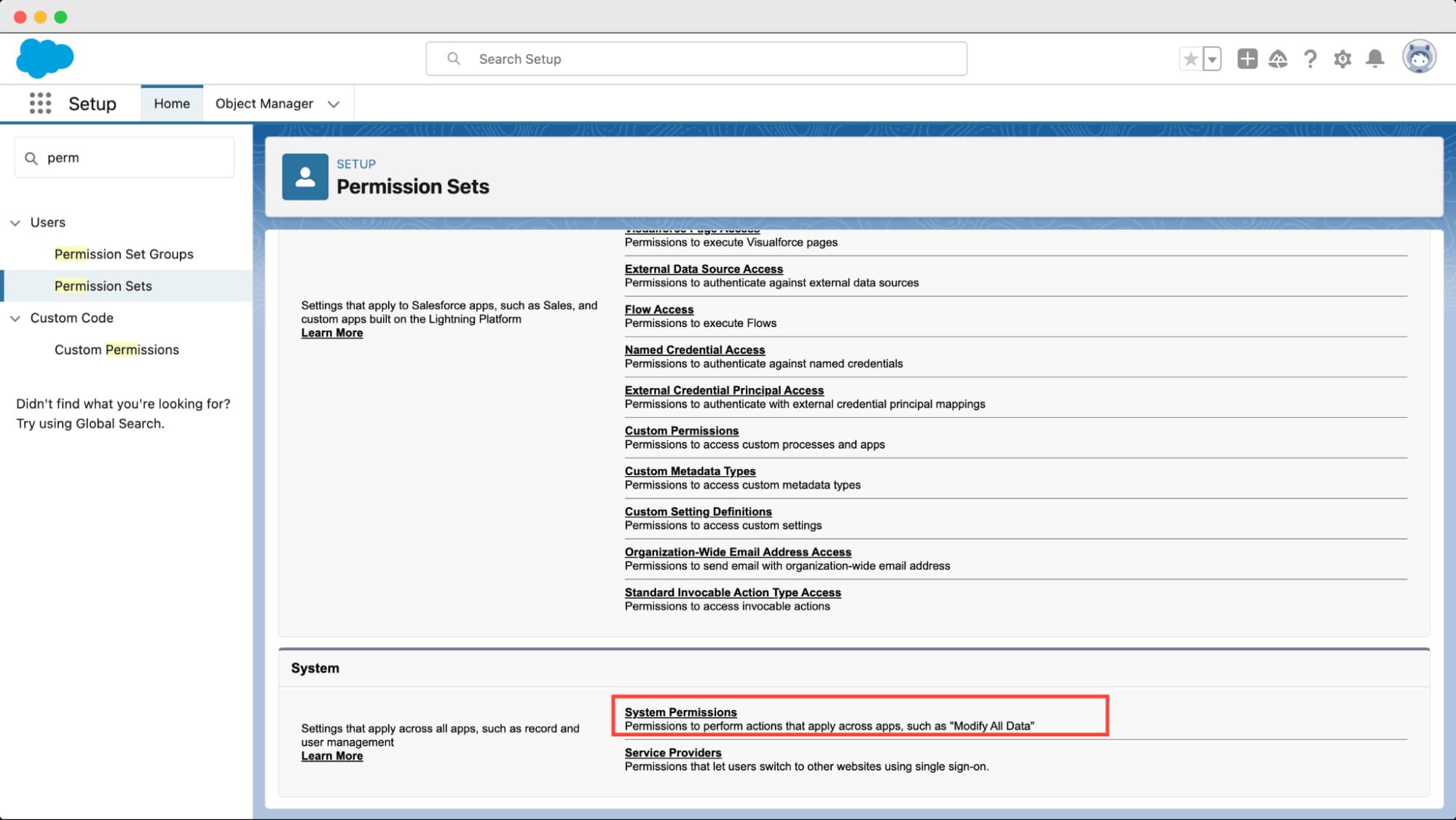This screenshot has width=1456, height=820.
Task: Click the Search Setup magnifier icon
Action: click(x=454, y=59)
